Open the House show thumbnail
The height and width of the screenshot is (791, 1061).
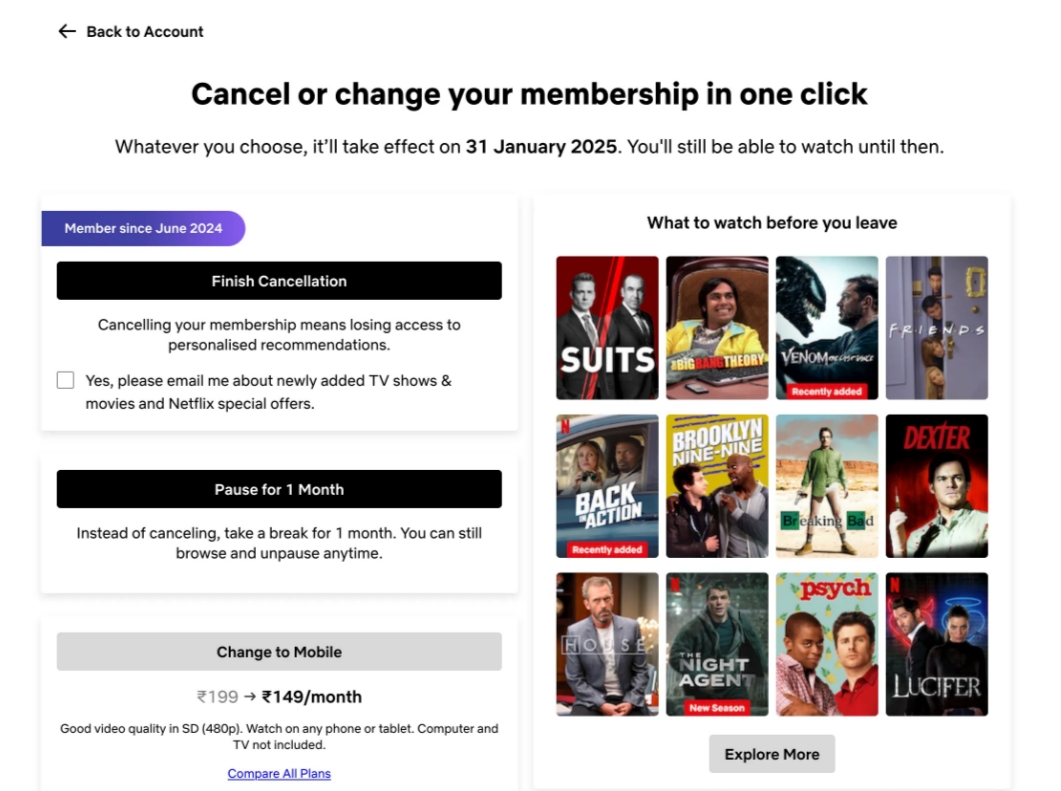[607, 644]
